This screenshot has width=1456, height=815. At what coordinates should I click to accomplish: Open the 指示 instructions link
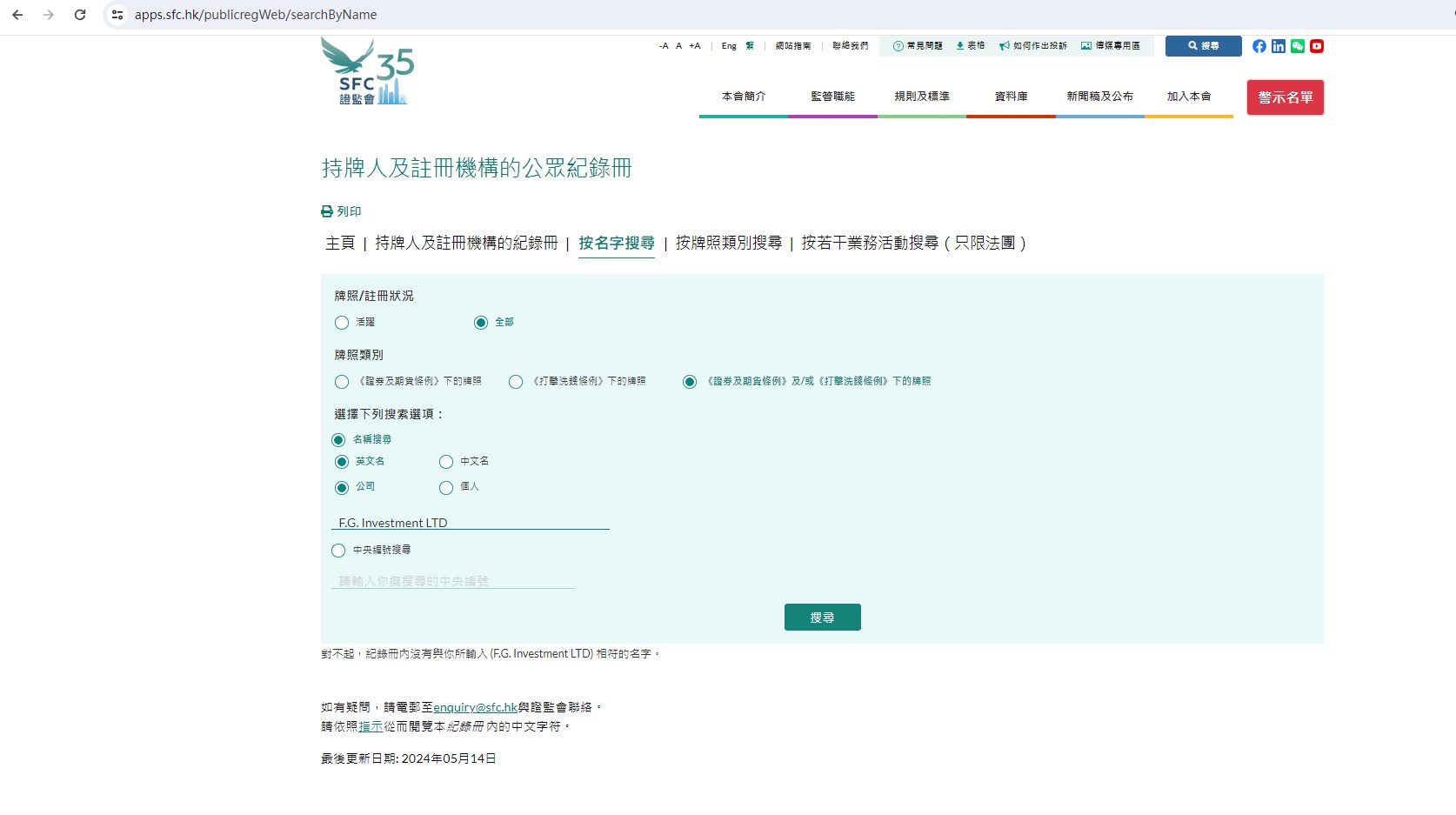tap(371, 726)
